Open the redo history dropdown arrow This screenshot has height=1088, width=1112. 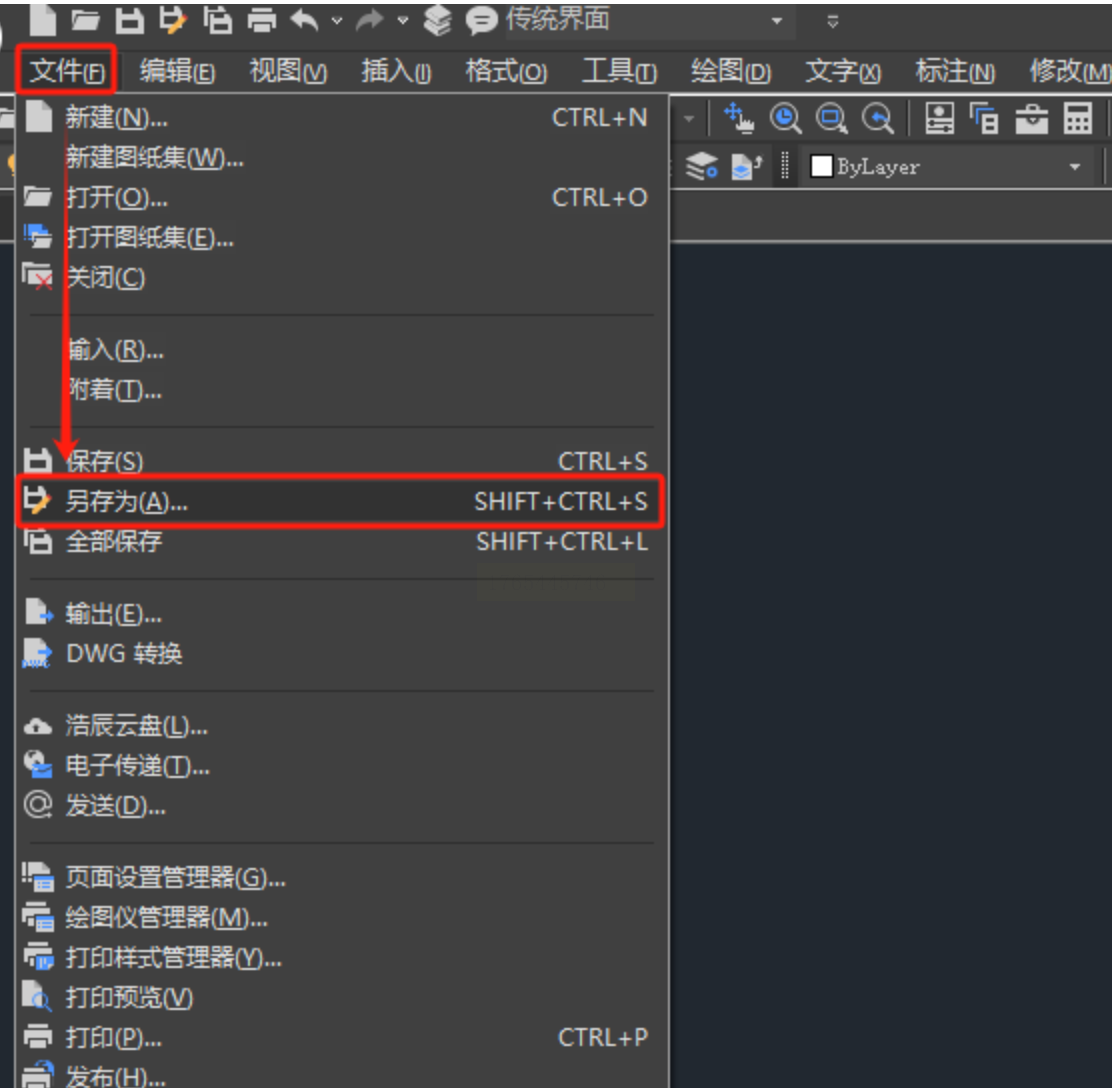pyautogui.click(x=403, y=21)
